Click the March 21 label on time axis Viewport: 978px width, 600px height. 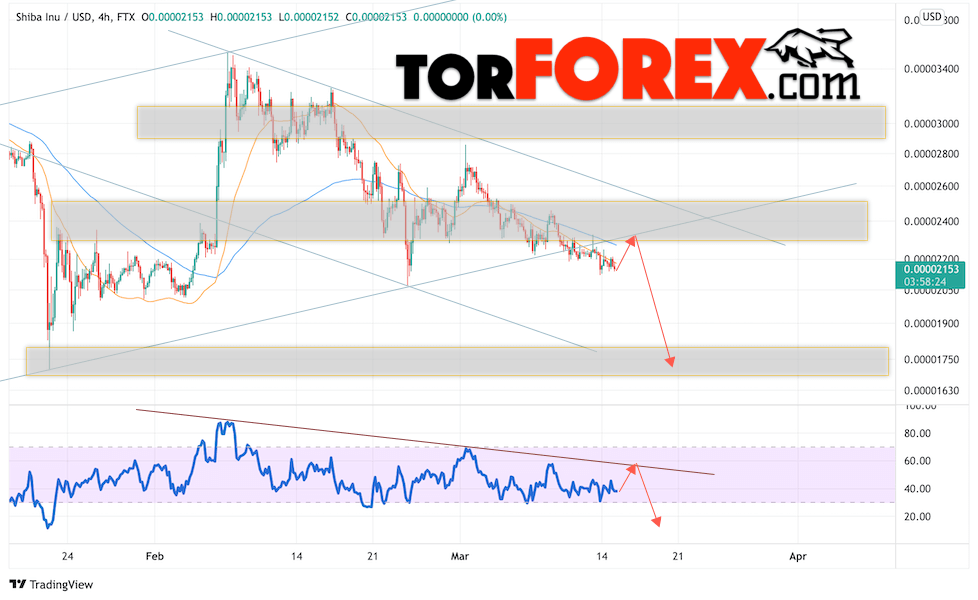click(x=678, y=556)
